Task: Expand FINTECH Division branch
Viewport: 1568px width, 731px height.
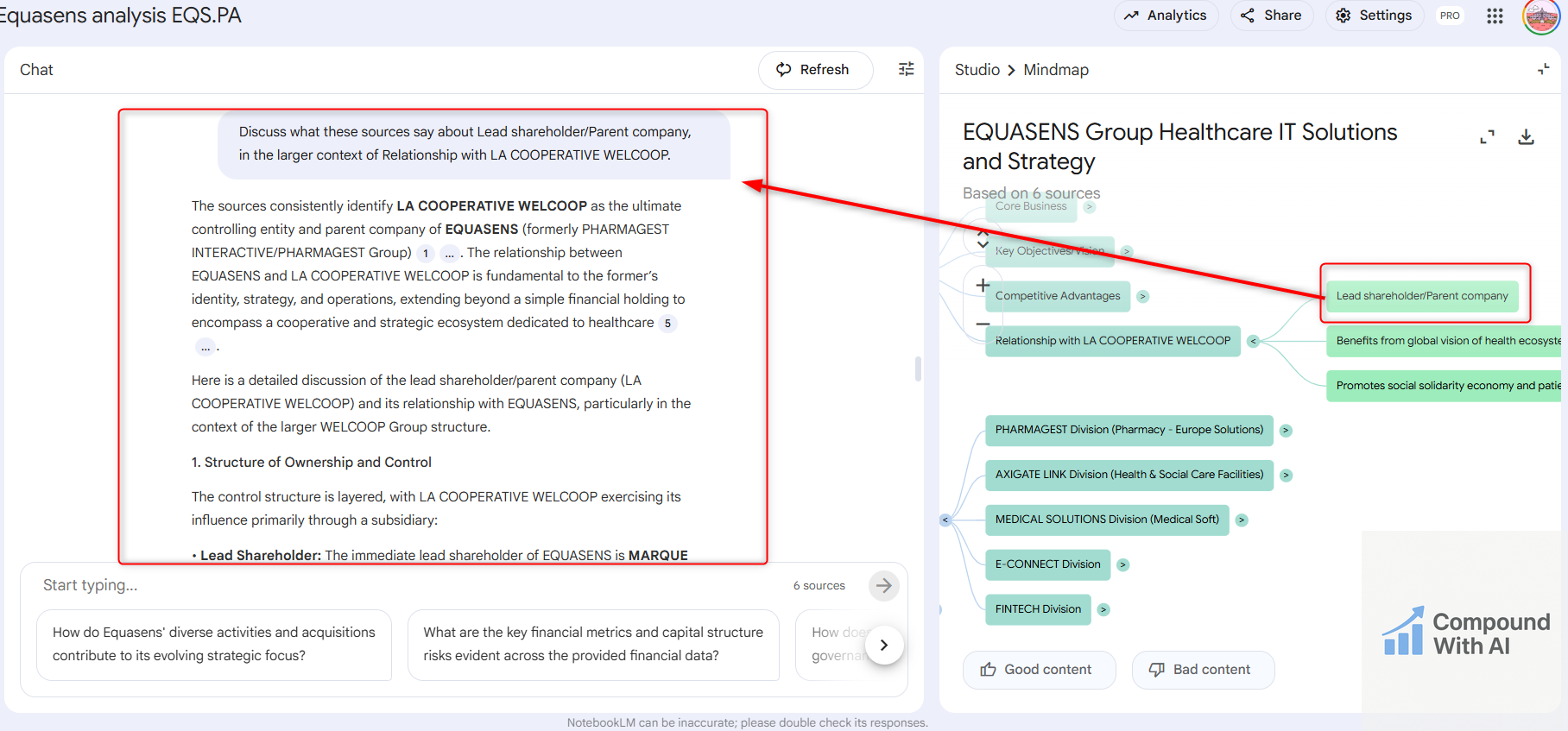Action: coord(1103,610)
